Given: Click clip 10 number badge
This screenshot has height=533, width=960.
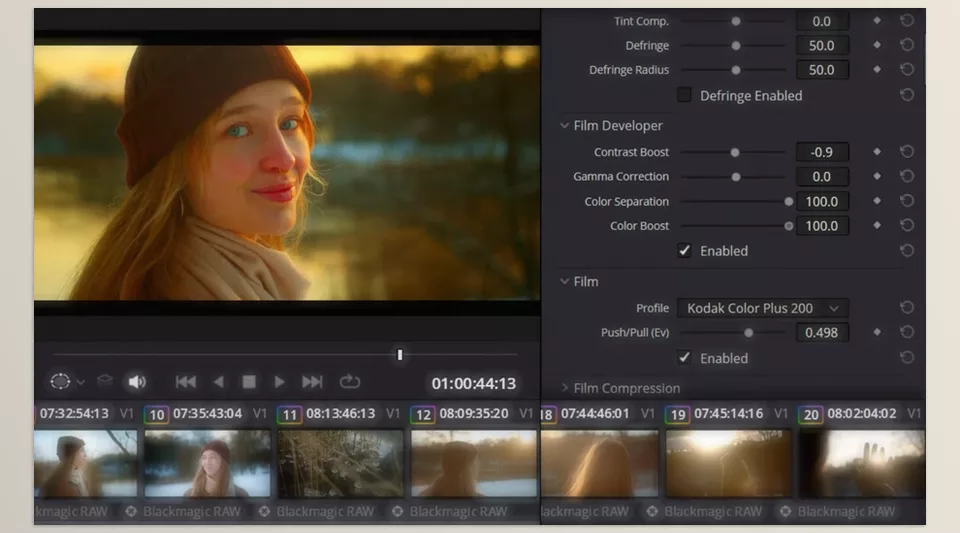Looking at the screenshot, I should (x=157, y=414).
